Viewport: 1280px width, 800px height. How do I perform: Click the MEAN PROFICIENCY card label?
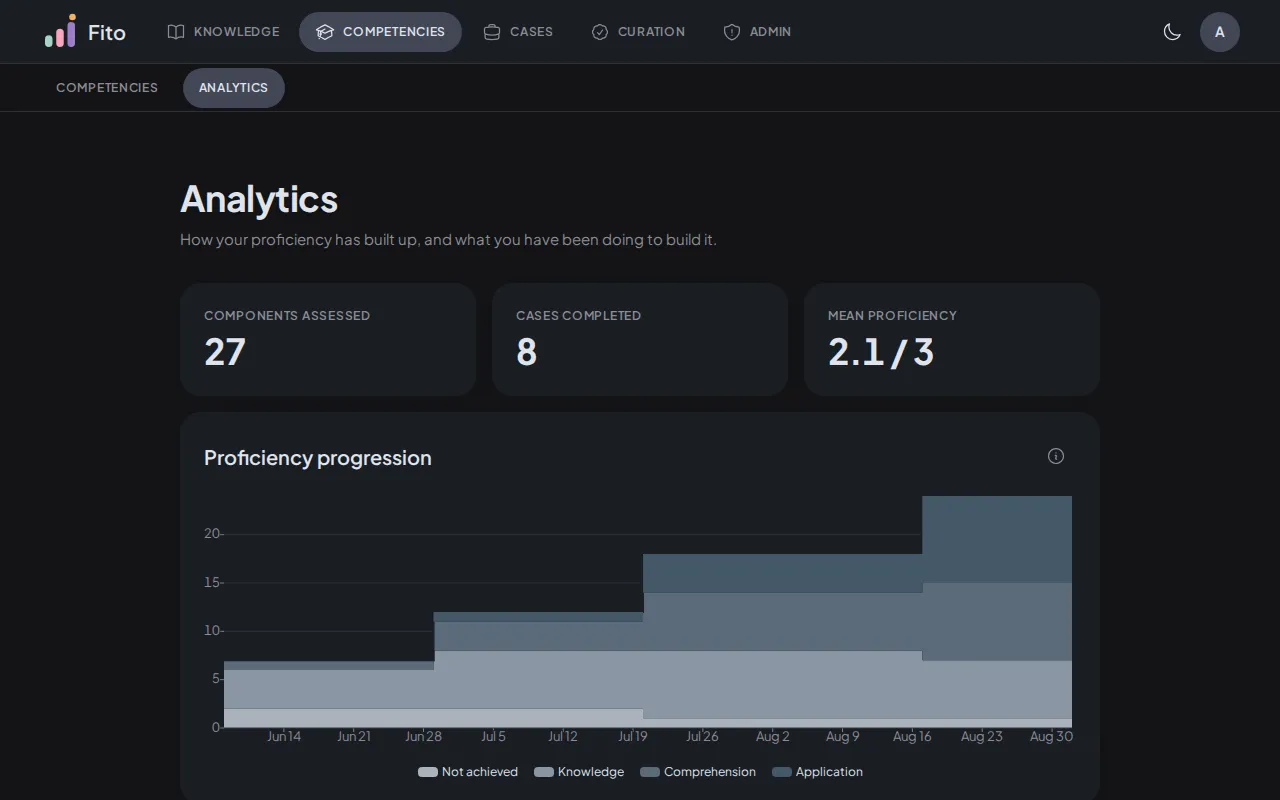(x=892, y=316)
